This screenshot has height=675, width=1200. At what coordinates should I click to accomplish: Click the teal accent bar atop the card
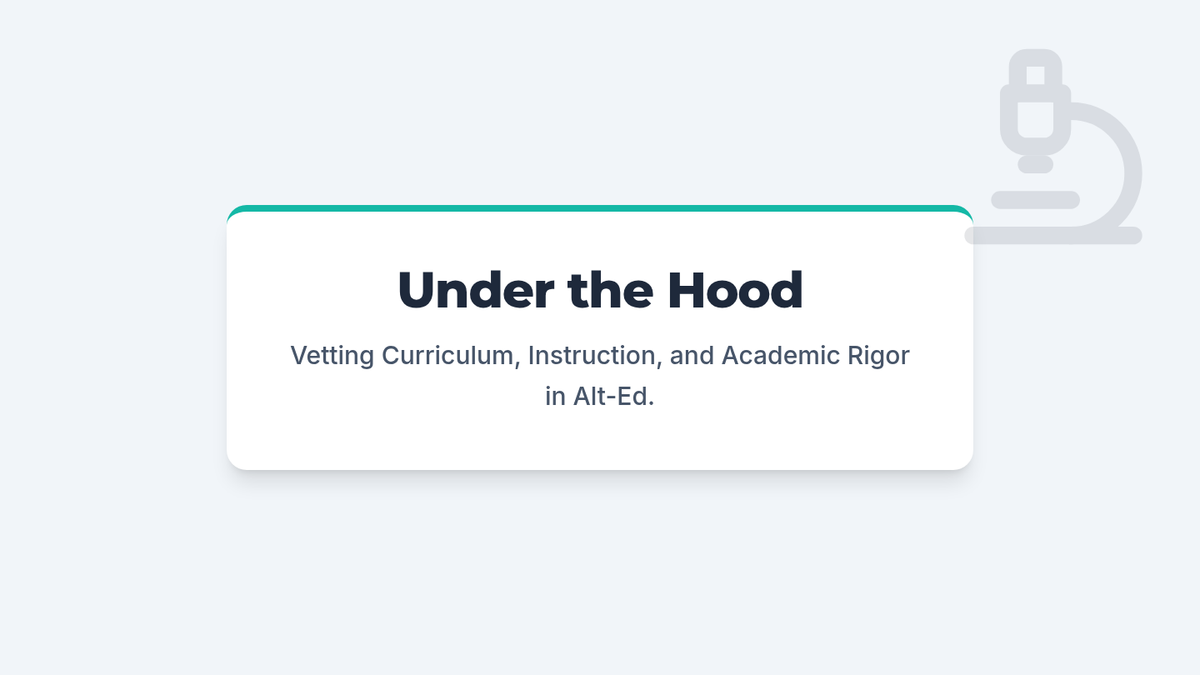600,209
